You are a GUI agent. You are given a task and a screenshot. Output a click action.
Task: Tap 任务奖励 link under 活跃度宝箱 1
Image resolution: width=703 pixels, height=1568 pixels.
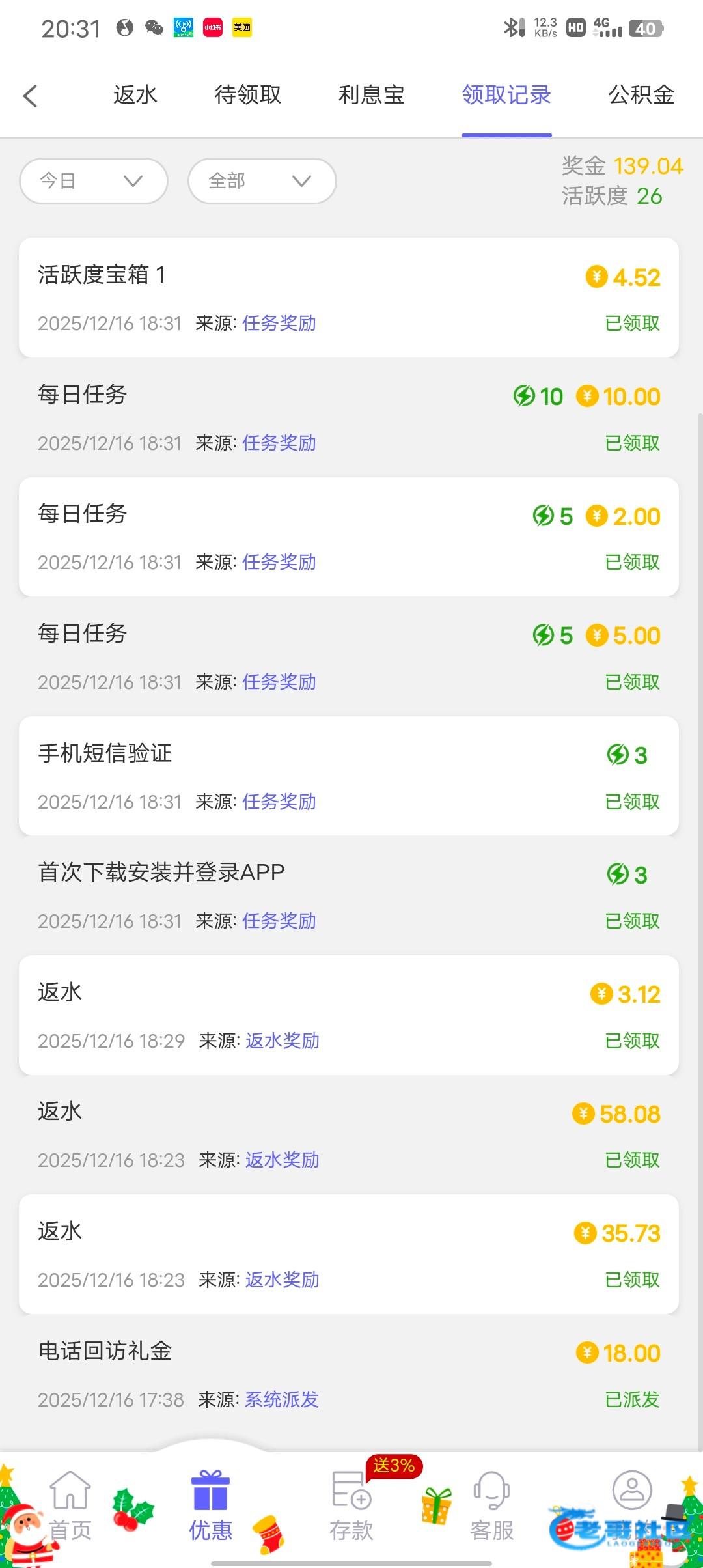tap(279, 323)
